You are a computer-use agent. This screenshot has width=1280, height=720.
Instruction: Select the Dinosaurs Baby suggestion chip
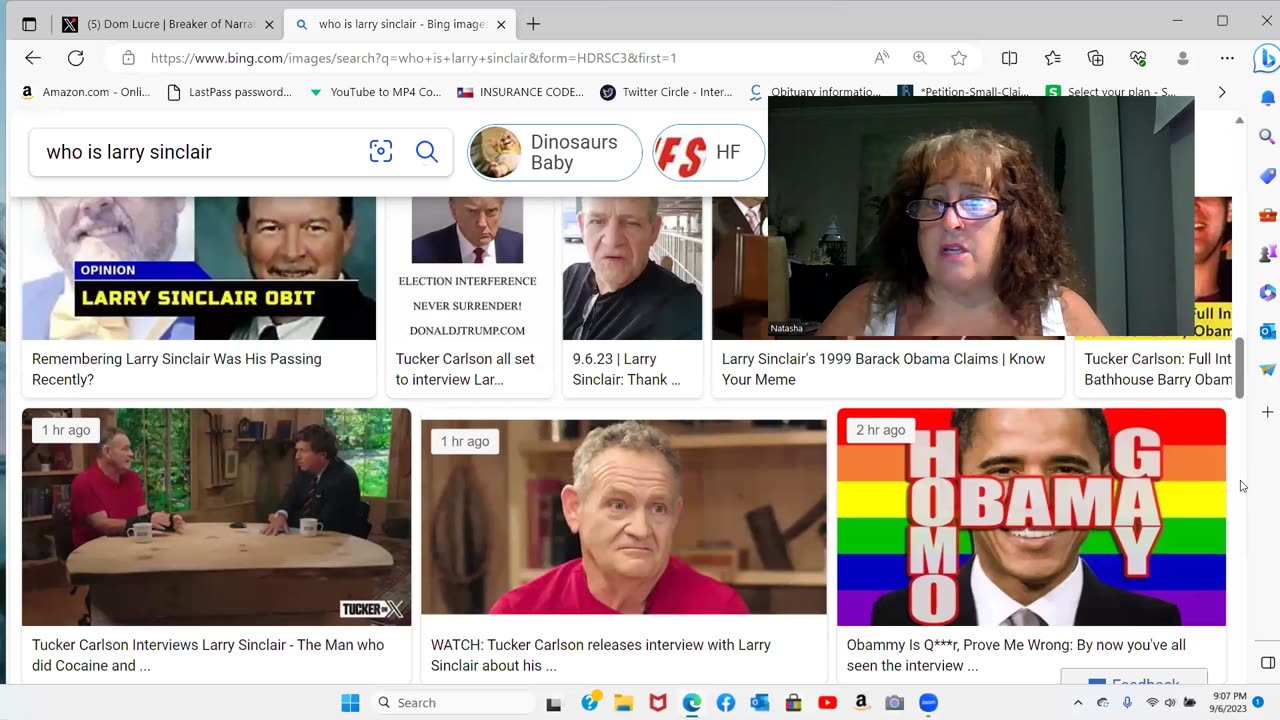click(x=555, y=153)
